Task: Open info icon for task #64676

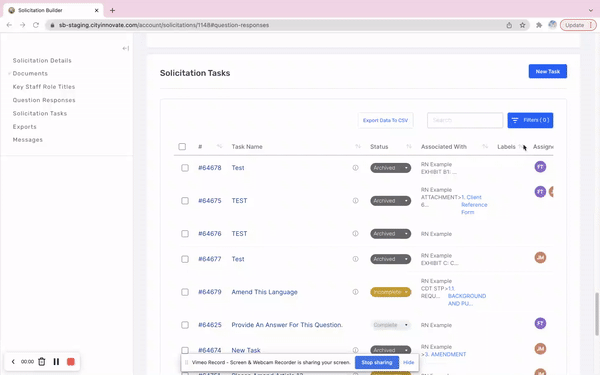Action: coord(355,233)
